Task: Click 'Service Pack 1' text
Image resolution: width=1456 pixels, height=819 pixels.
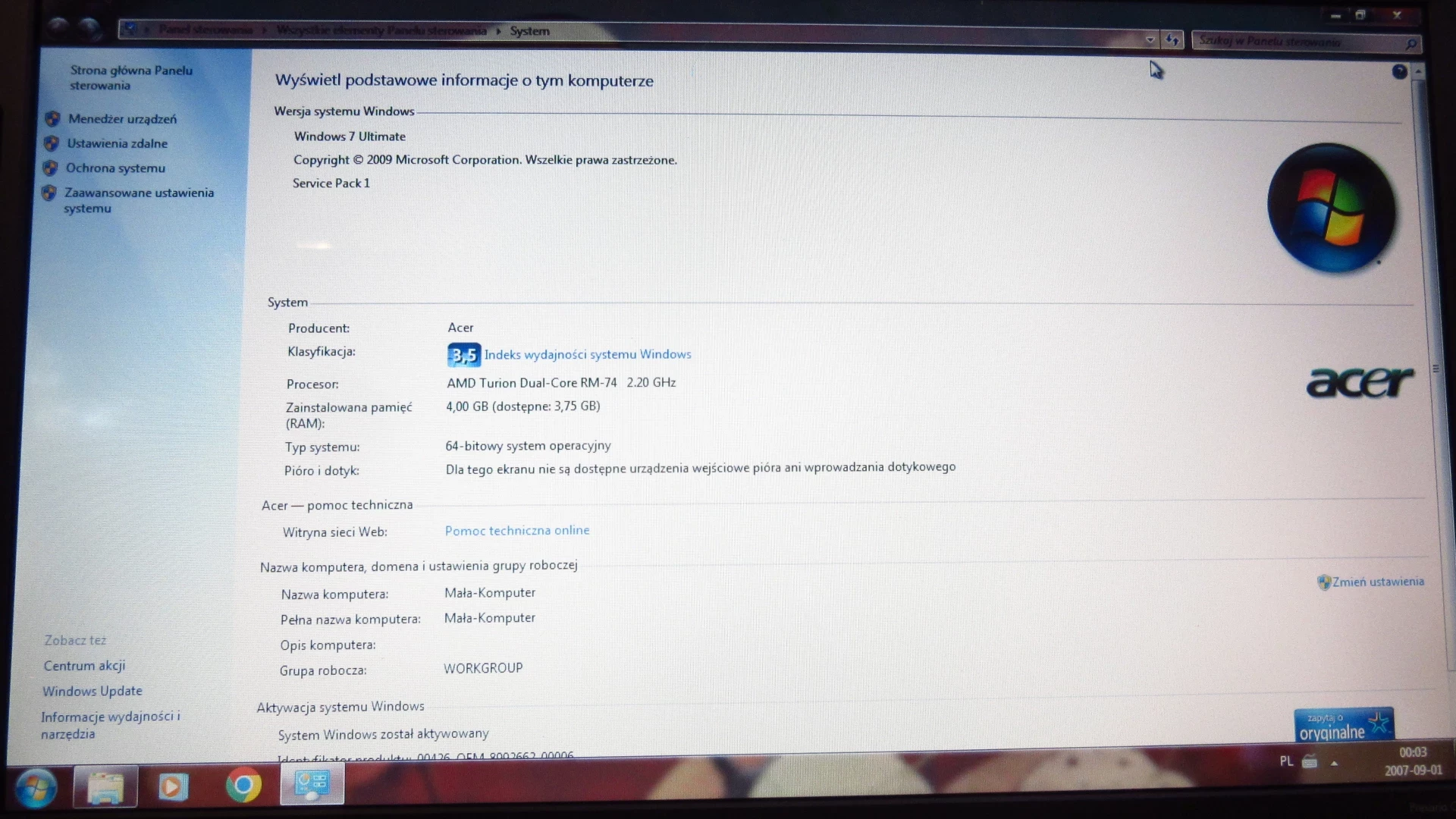Action: (331, 184)
